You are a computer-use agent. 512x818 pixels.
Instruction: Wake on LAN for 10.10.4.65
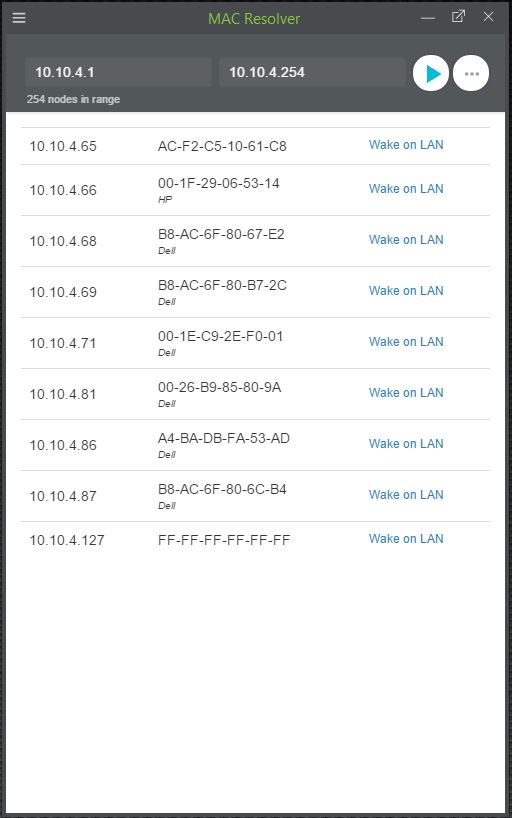pos(406,145)
